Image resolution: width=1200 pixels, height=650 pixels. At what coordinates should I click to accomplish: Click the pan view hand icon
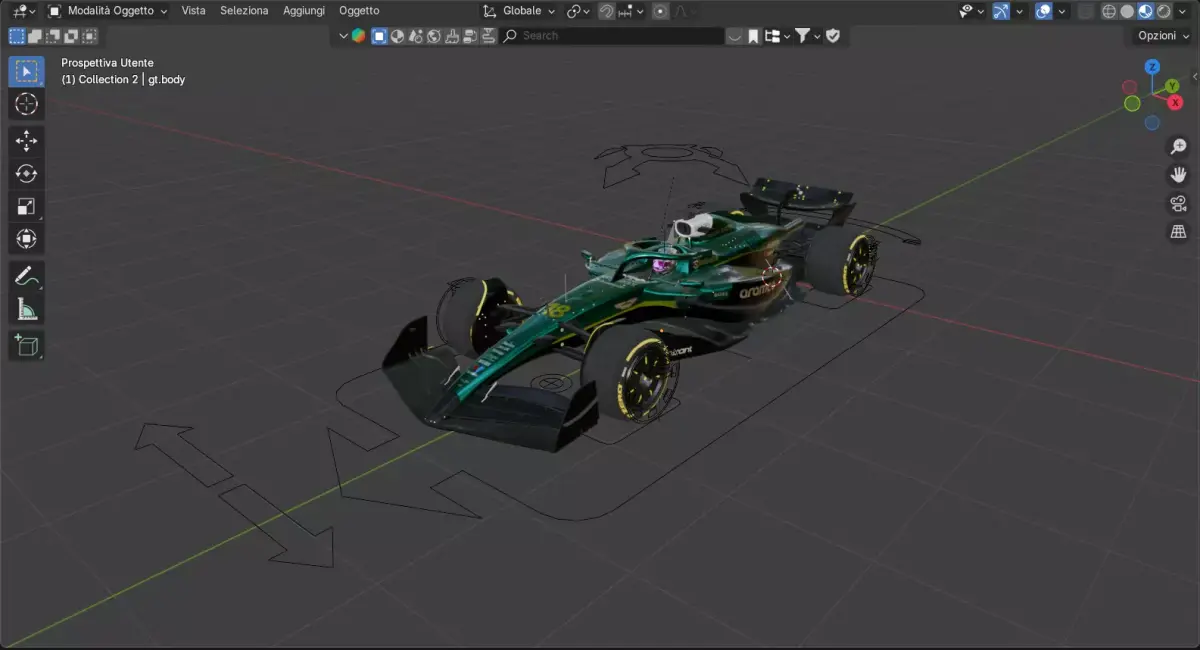[x=1178, y=175]
